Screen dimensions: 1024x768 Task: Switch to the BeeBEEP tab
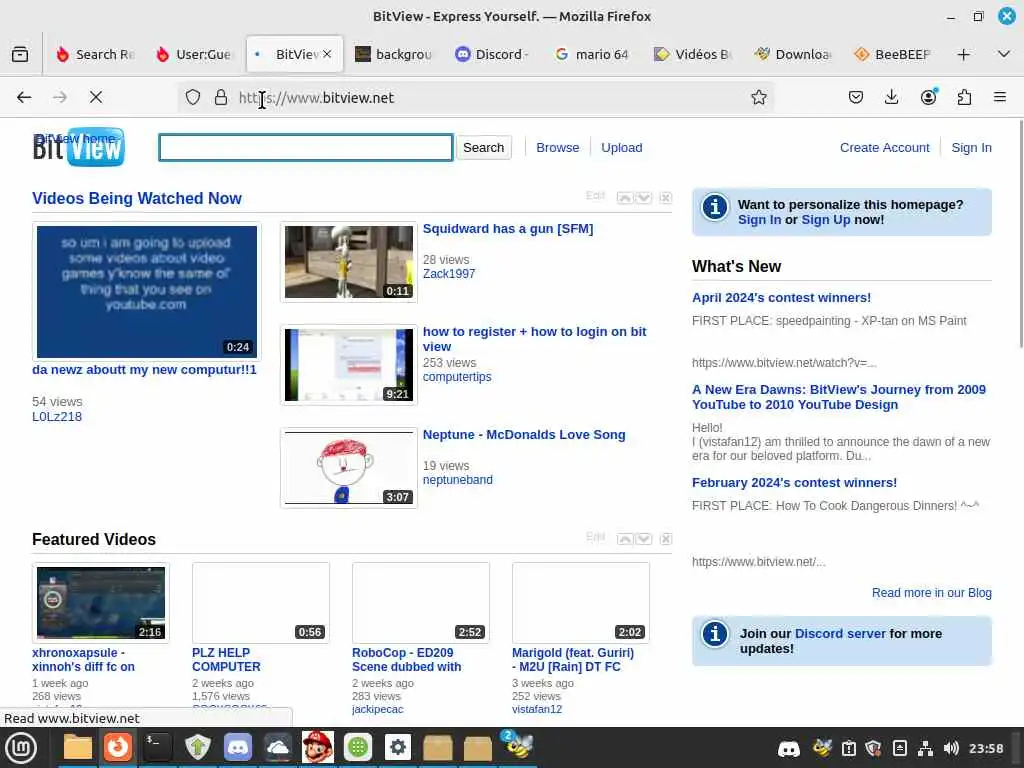click(893, 54)
